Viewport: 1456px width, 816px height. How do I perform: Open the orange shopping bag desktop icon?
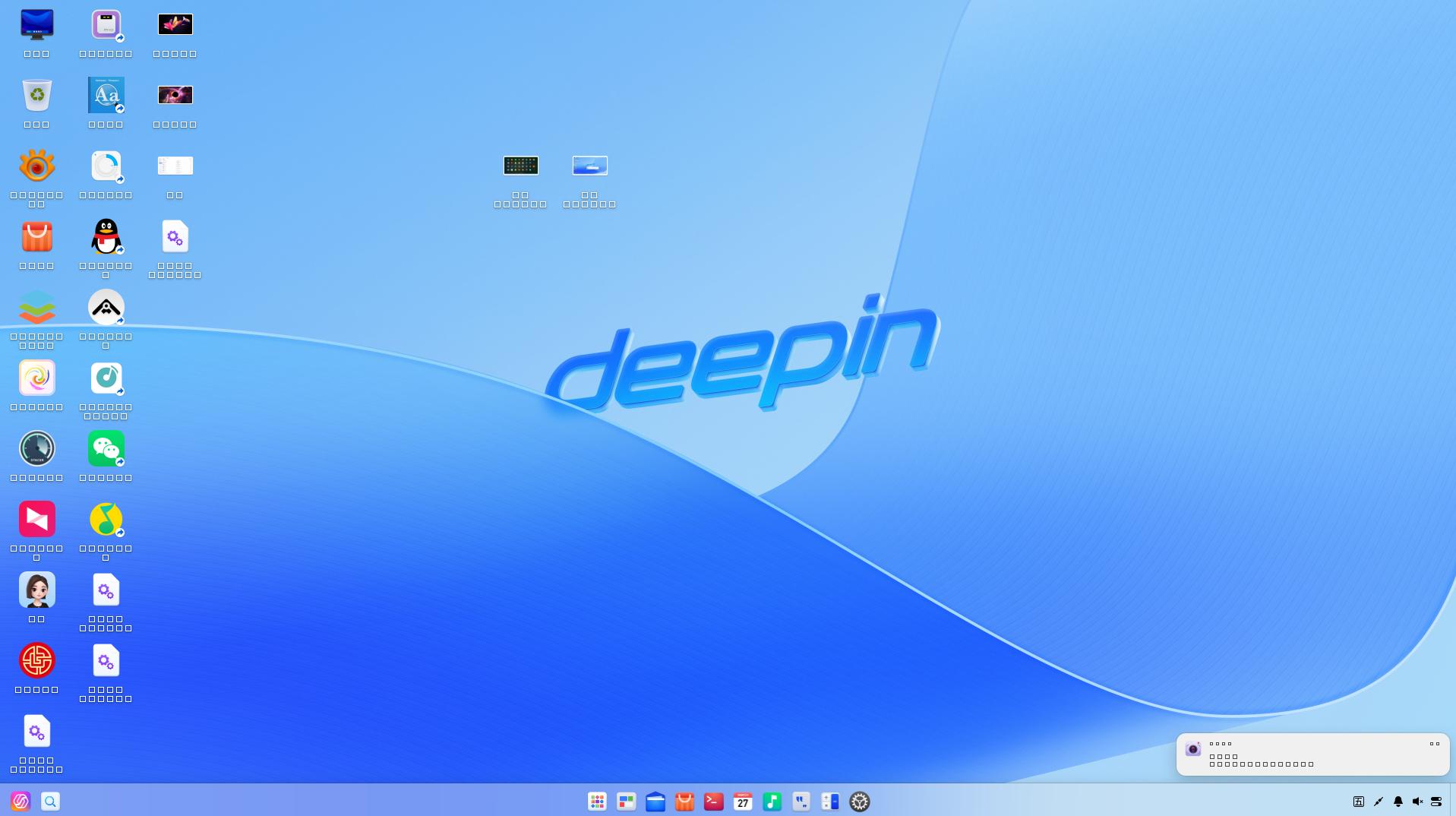click(36, 236)
